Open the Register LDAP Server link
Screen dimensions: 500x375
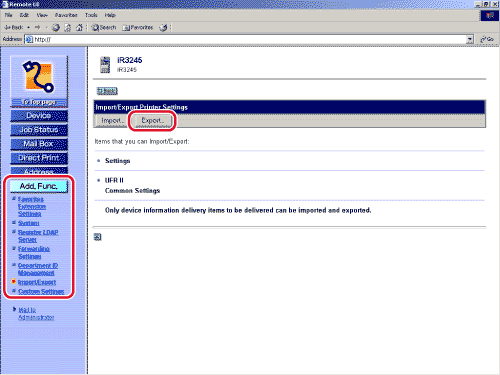pos(38,236)
